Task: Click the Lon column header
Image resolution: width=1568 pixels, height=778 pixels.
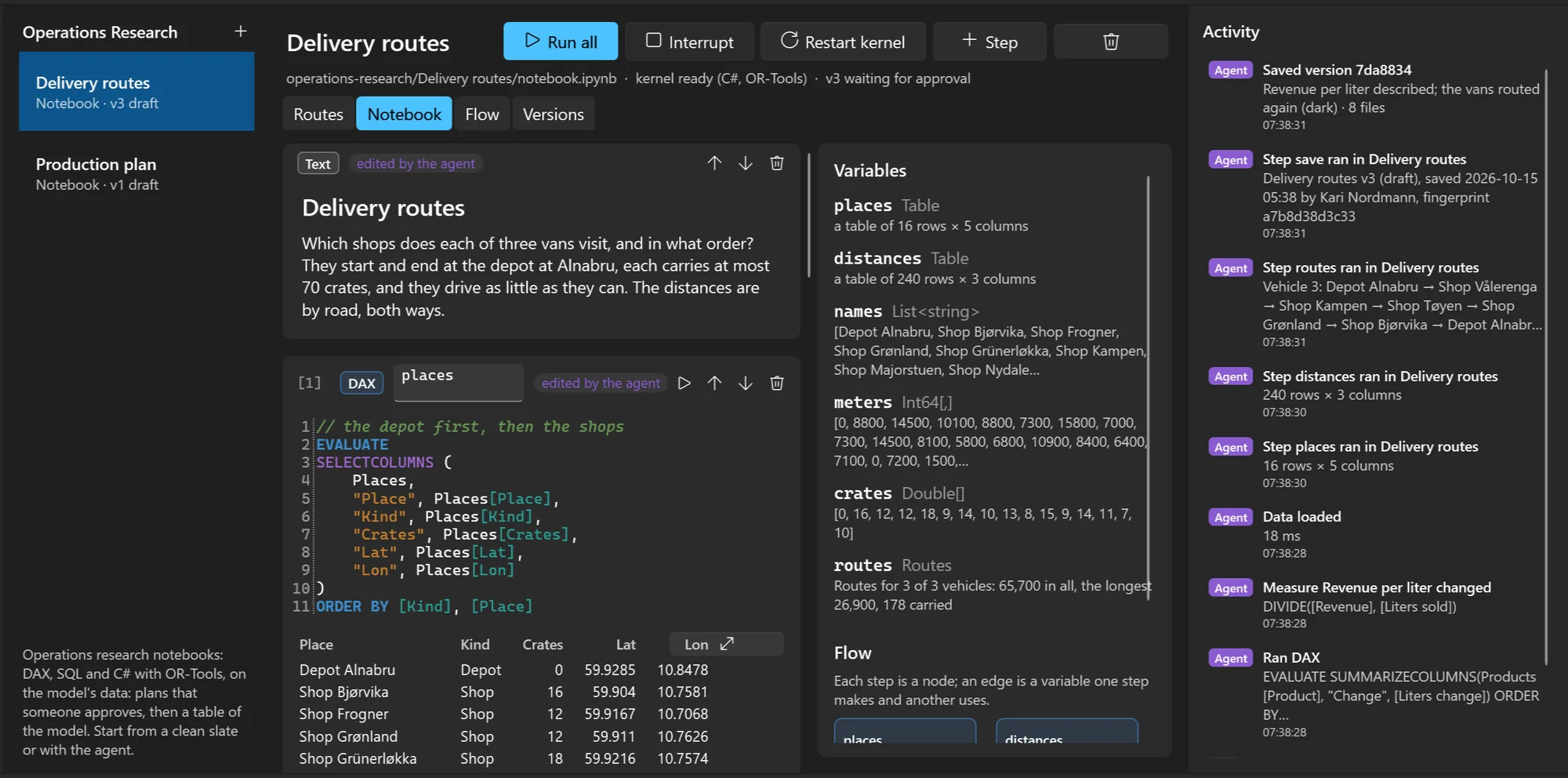Action: point(696,644)
